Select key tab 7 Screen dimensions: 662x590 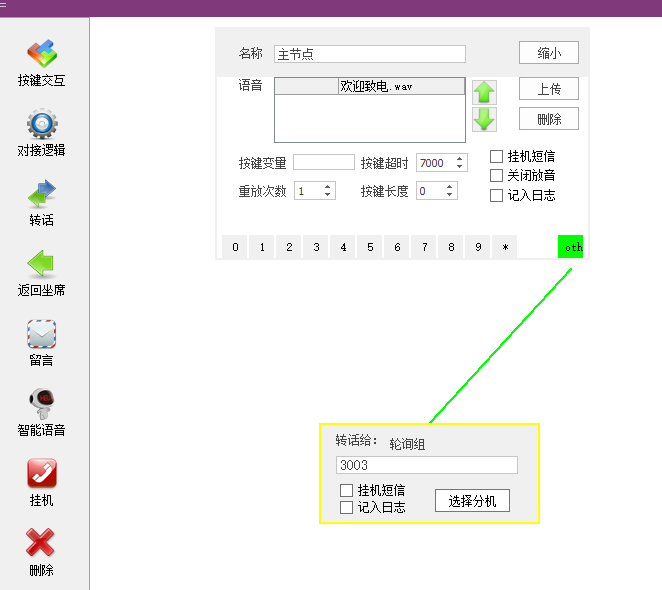point(424,247)
